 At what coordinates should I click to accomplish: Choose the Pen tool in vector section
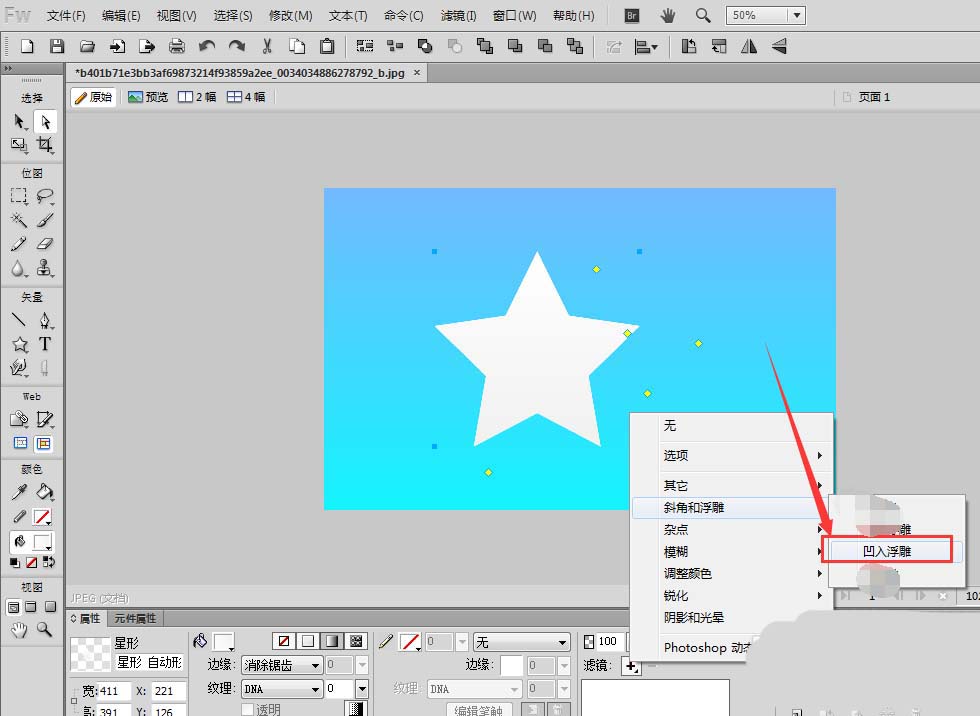(45, 320)
